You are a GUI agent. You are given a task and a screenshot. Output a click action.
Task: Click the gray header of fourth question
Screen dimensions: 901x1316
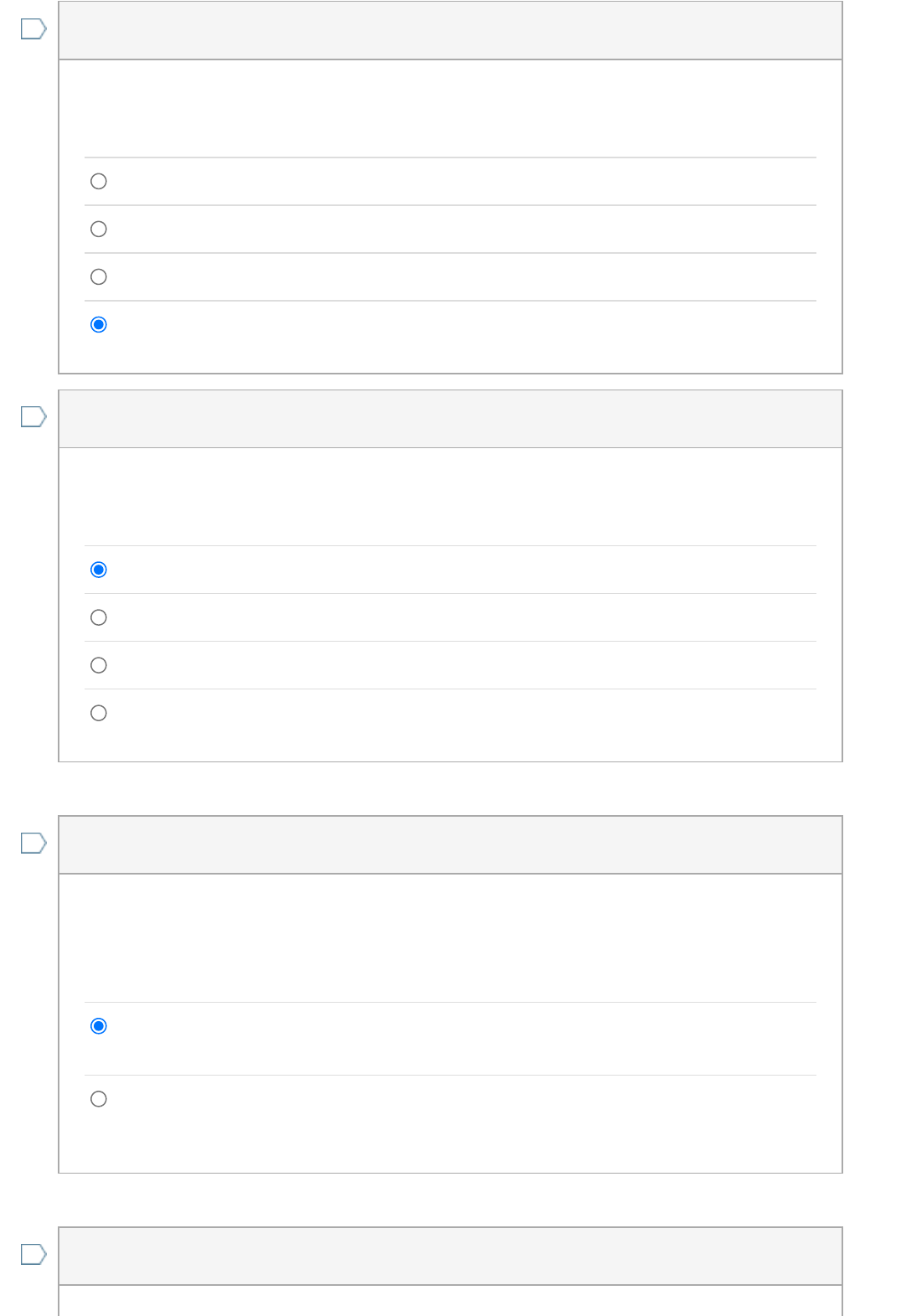point(450,1257)
